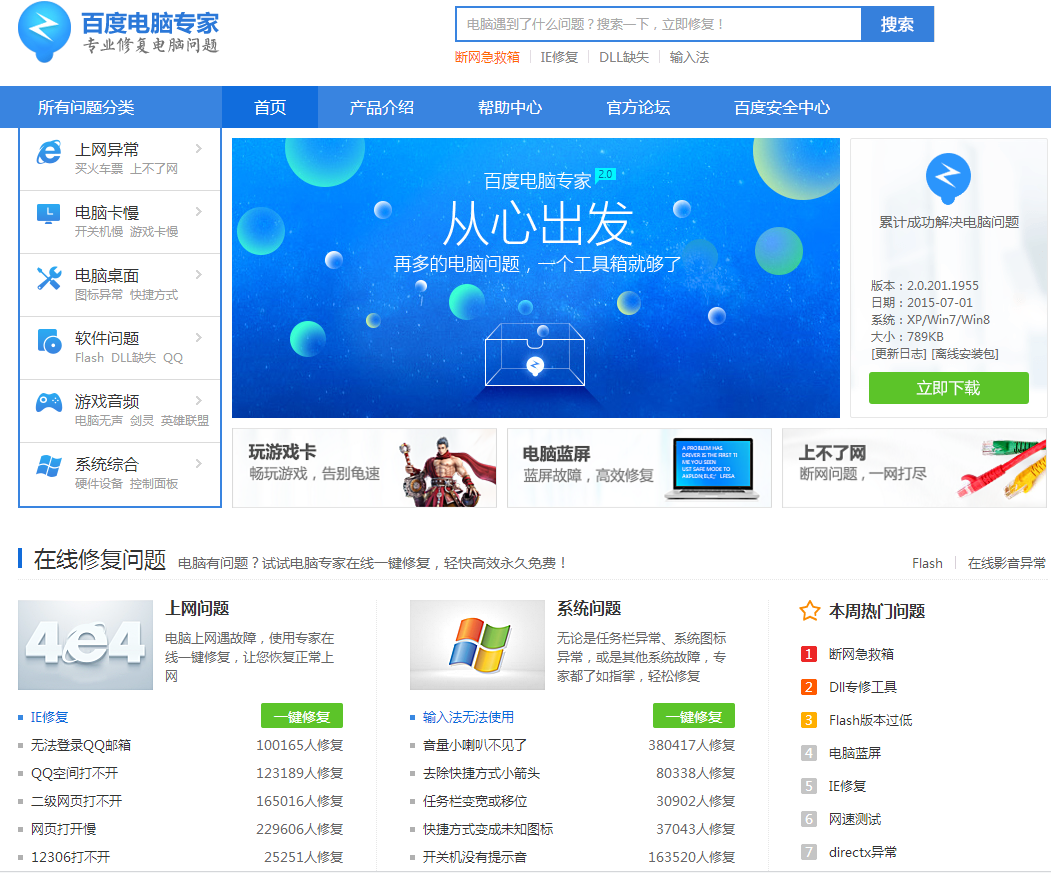Open the 玩游戏卡 promo card
The height and width of the screenshot is (873, 1051).
pyautogui.click(x=364, y=467)
